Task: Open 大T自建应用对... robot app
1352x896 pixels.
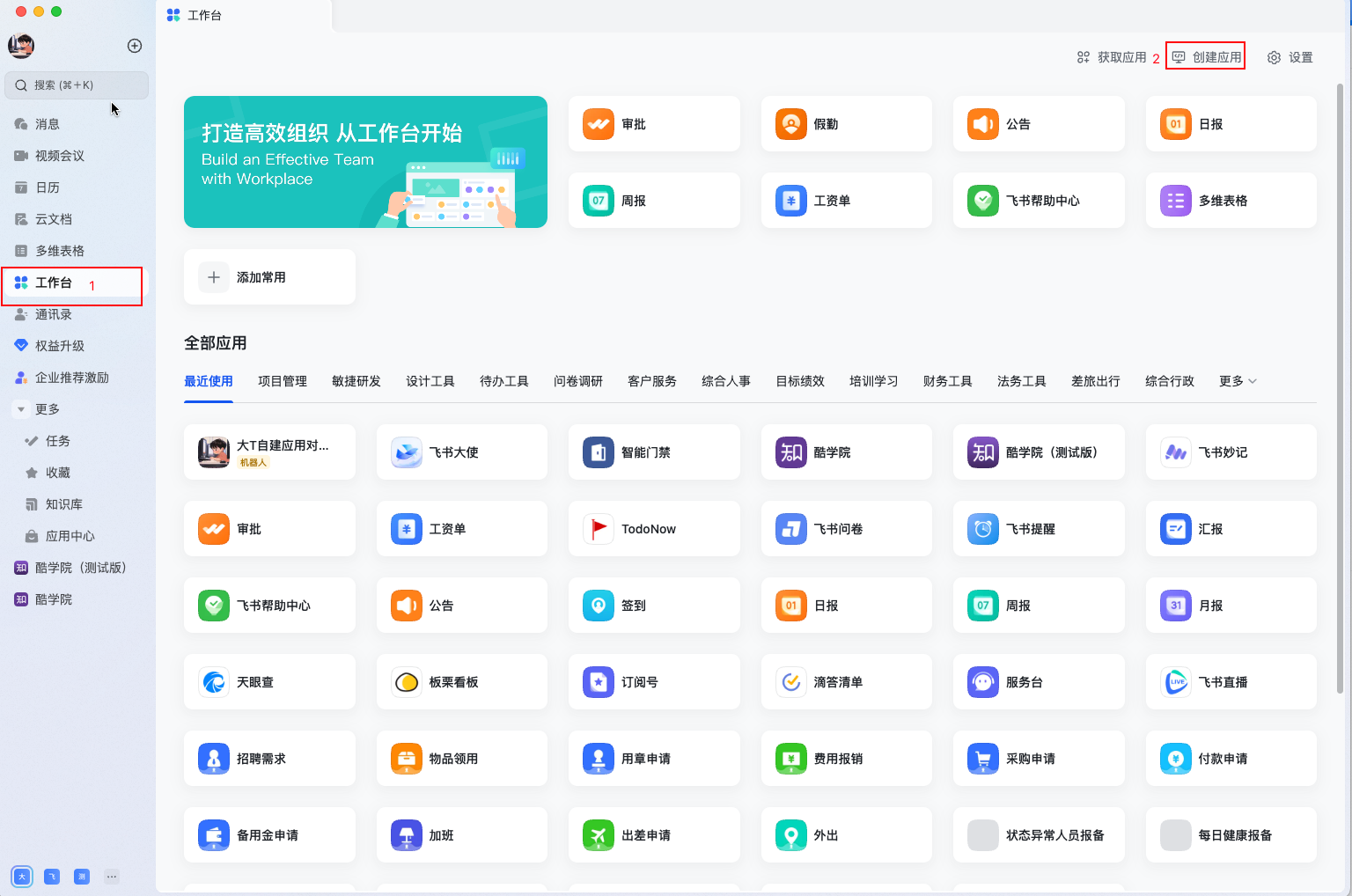Action: pos(269,452)
